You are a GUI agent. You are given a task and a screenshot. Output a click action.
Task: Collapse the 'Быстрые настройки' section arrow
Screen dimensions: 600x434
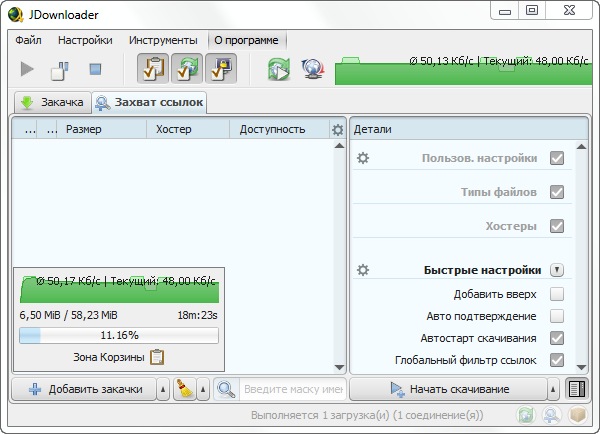(x=557, y=270)
